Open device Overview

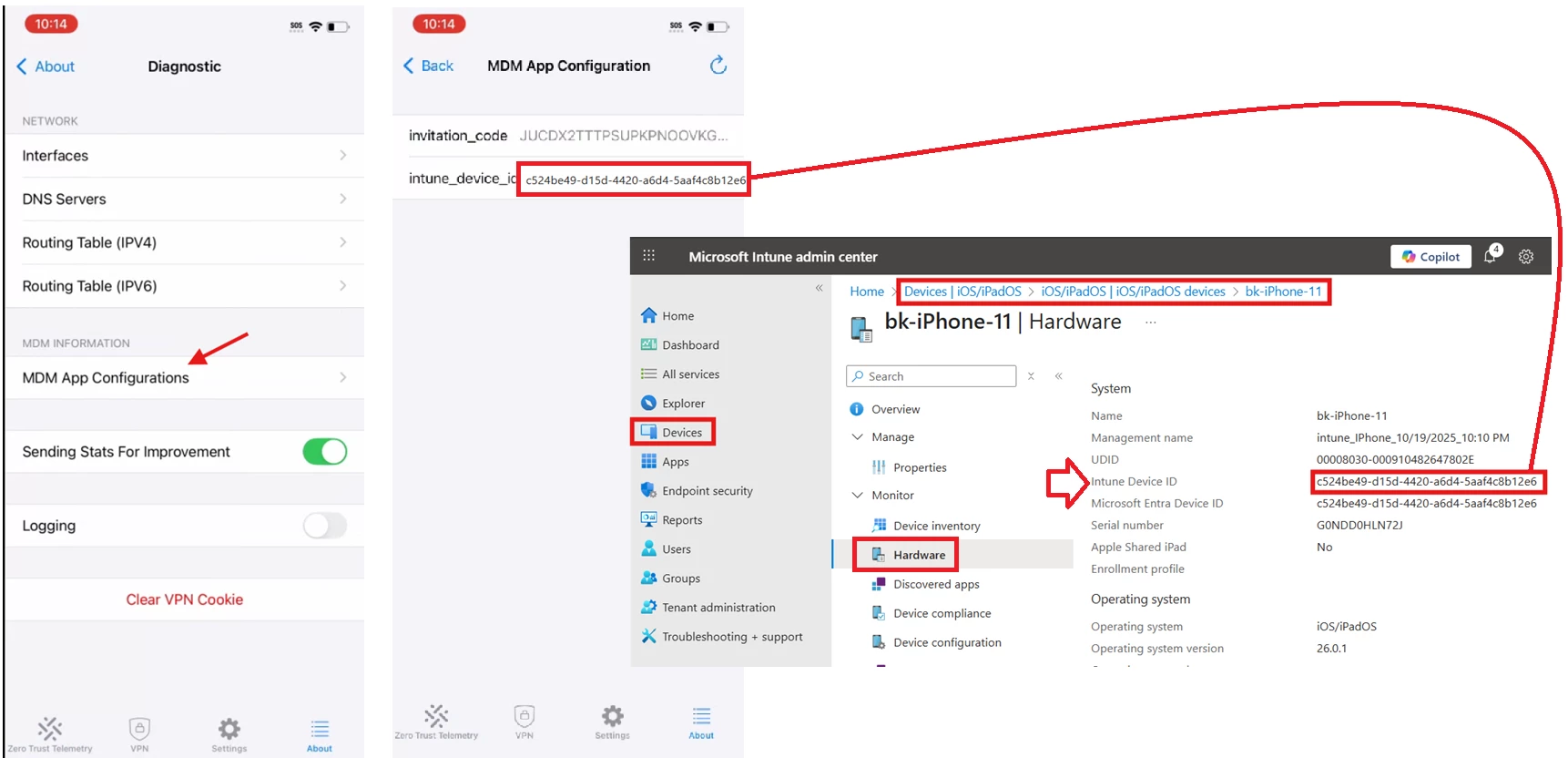point(884,409)
